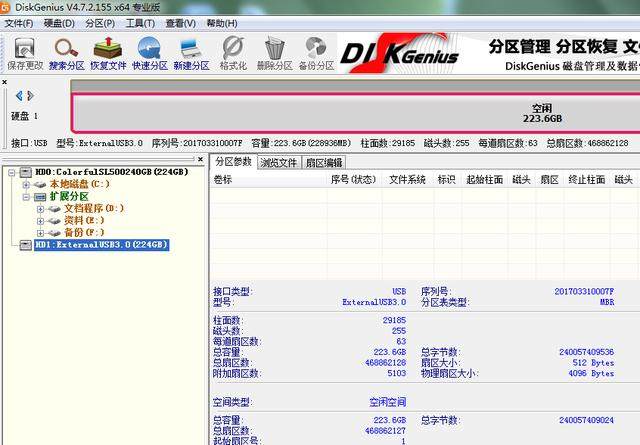640x445 pixels.
Task: Click the 搜索分区 search partition icon
Action: (67, 52)
